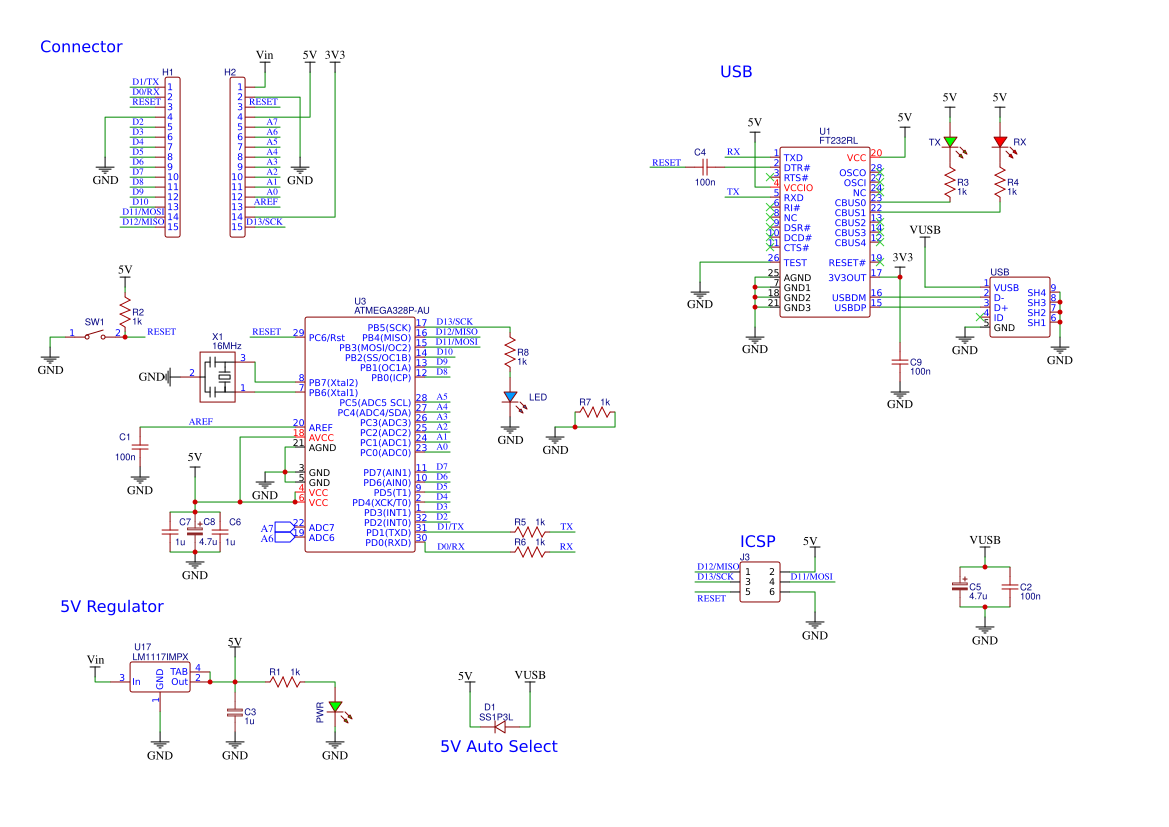Screen dimensions: 1169x827
Task: Select the SW1 reset switch symbol
Action: pos(95,336)
